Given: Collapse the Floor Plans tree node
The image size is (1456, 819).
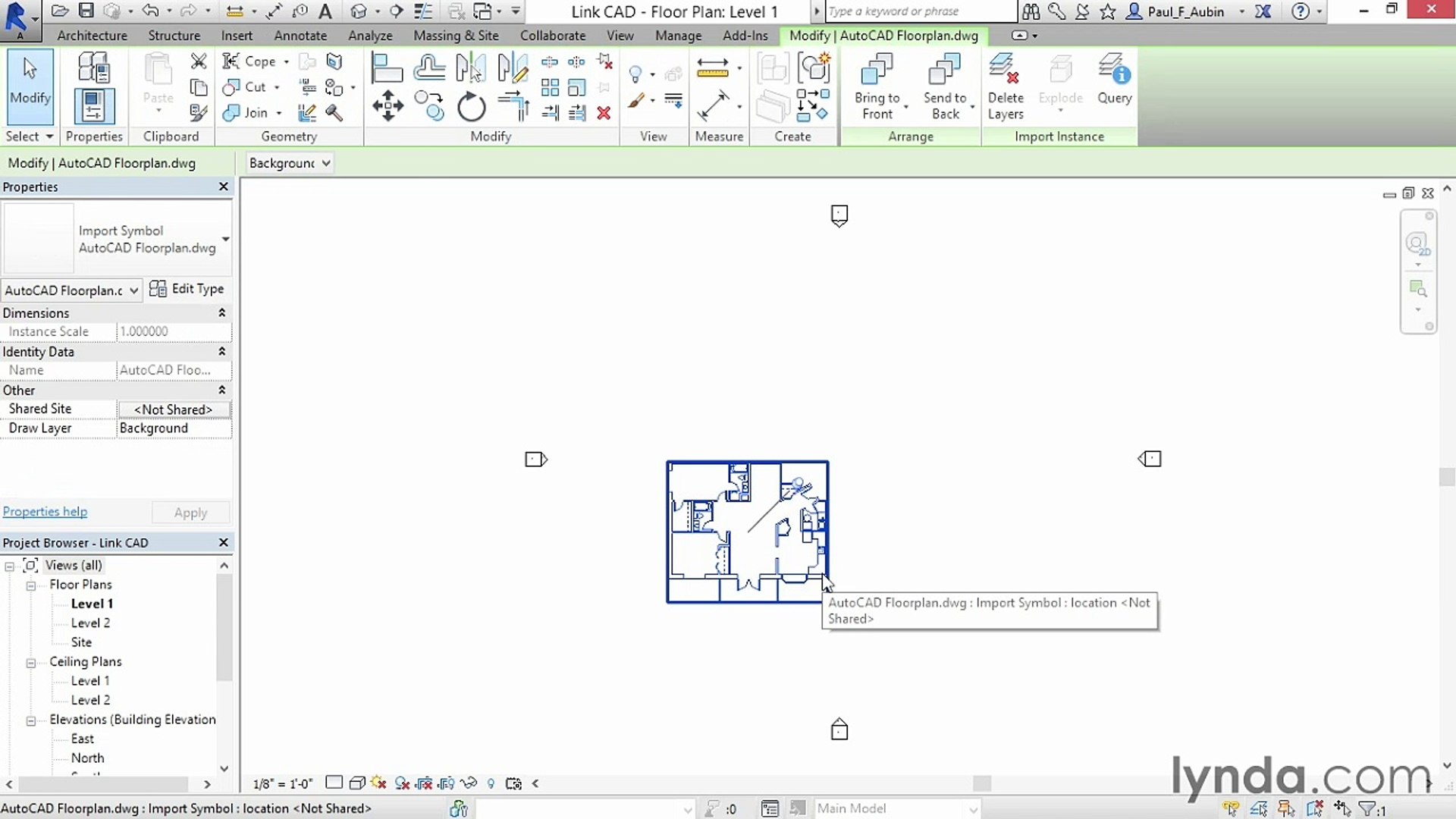Looking at the screenshot, I should click(x=31, y=585).
